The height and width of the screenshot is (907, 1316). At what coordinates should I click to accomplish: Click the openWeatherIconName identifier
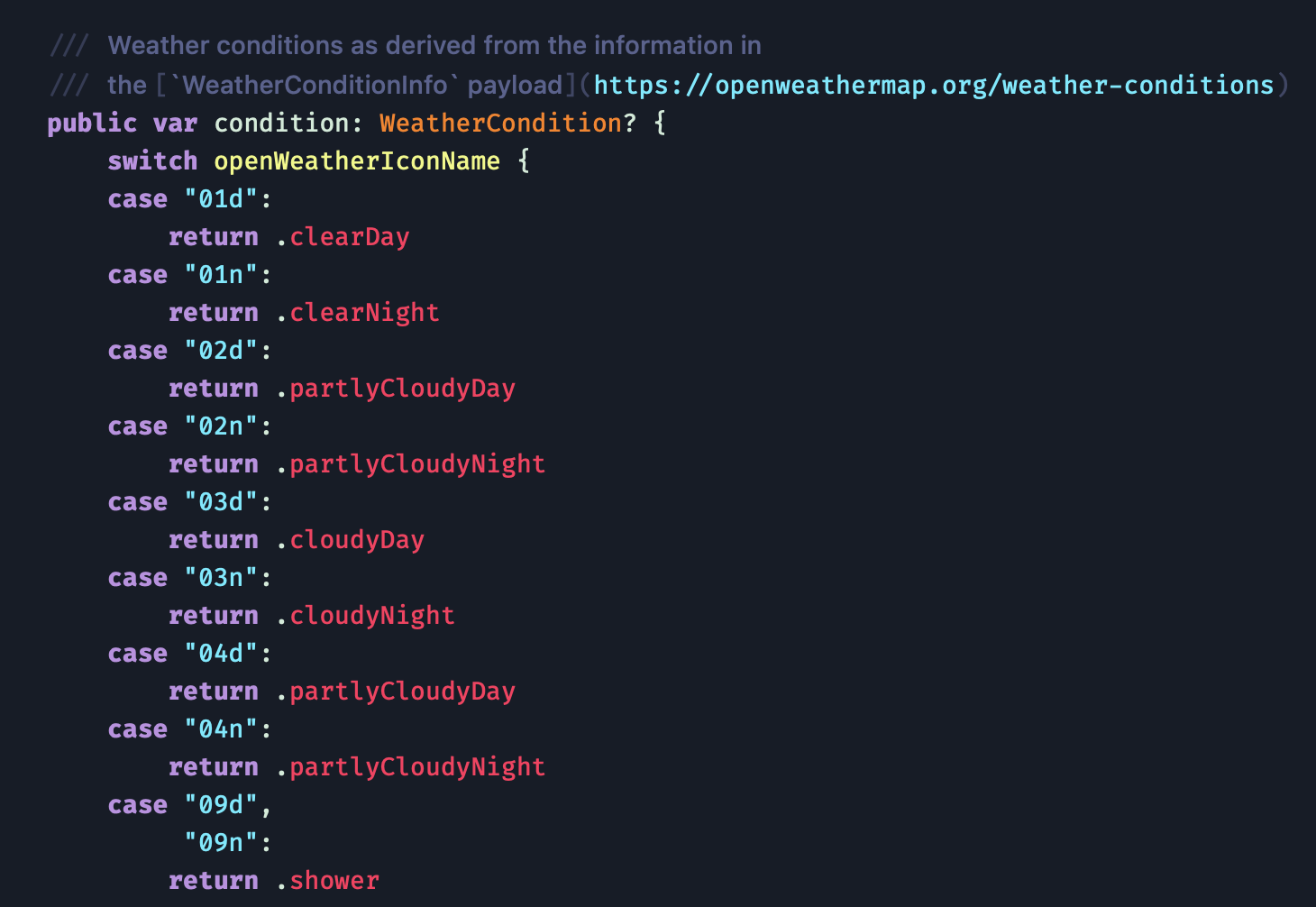point(357,160)
